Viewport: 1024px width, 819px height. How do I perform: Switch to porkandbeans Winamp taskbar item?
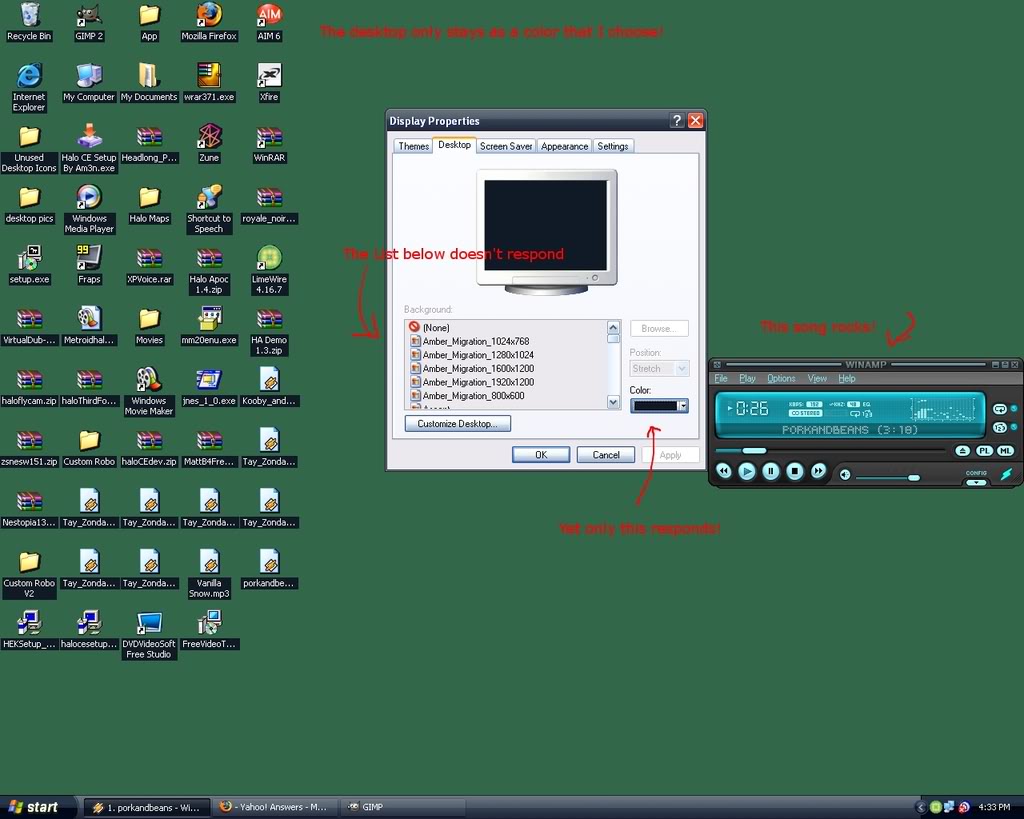(147, 807)
